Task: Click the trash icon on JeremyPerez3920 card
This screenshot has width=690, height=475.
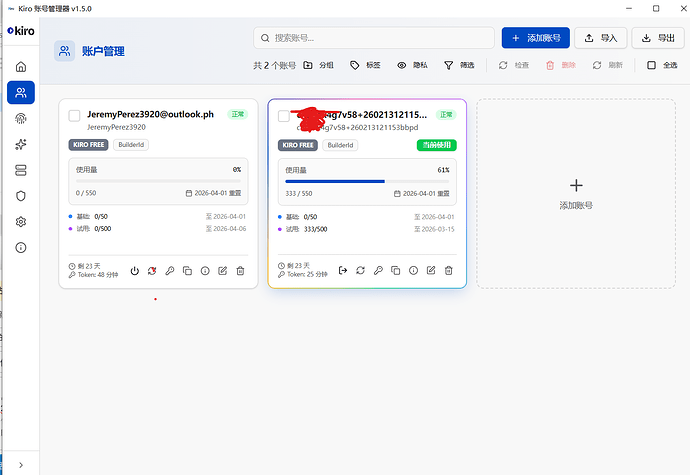Action: point(240,271)
